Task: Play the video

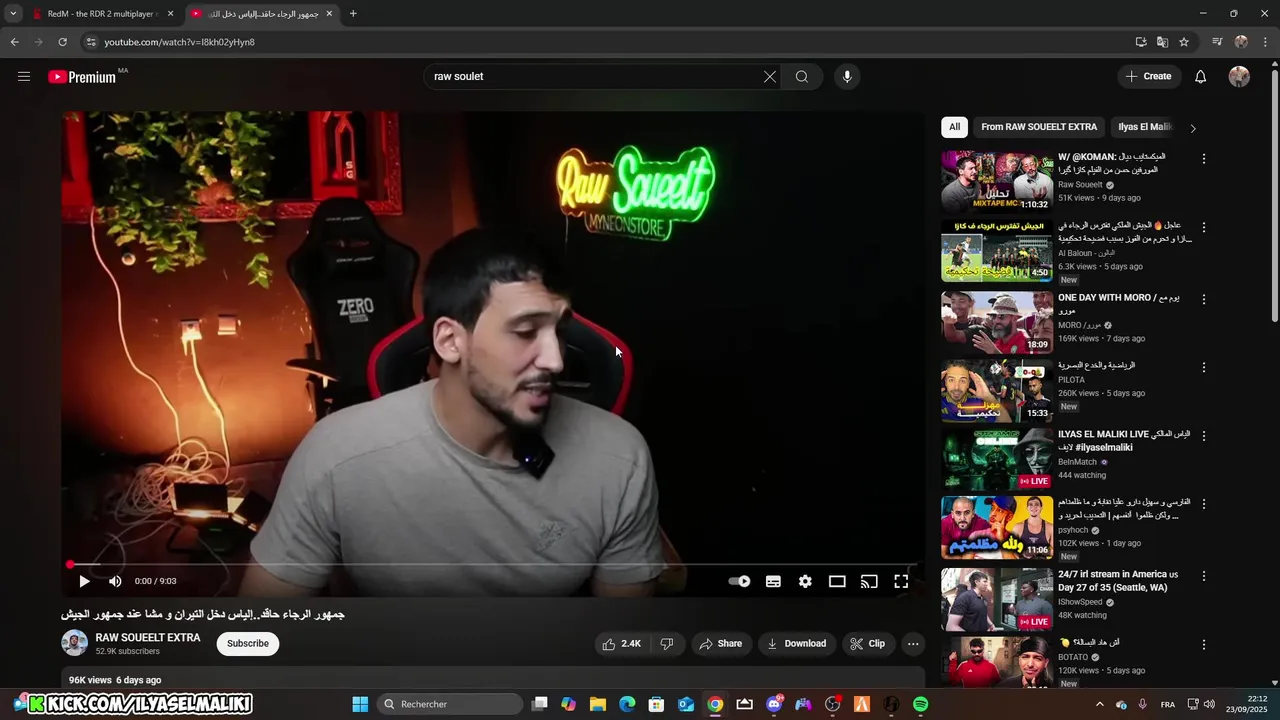Action: (x=84, y=581)
